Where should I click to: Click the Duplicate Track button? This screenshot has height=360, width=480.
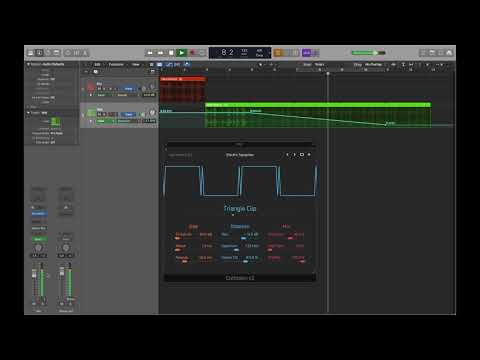tap(96, 71)
